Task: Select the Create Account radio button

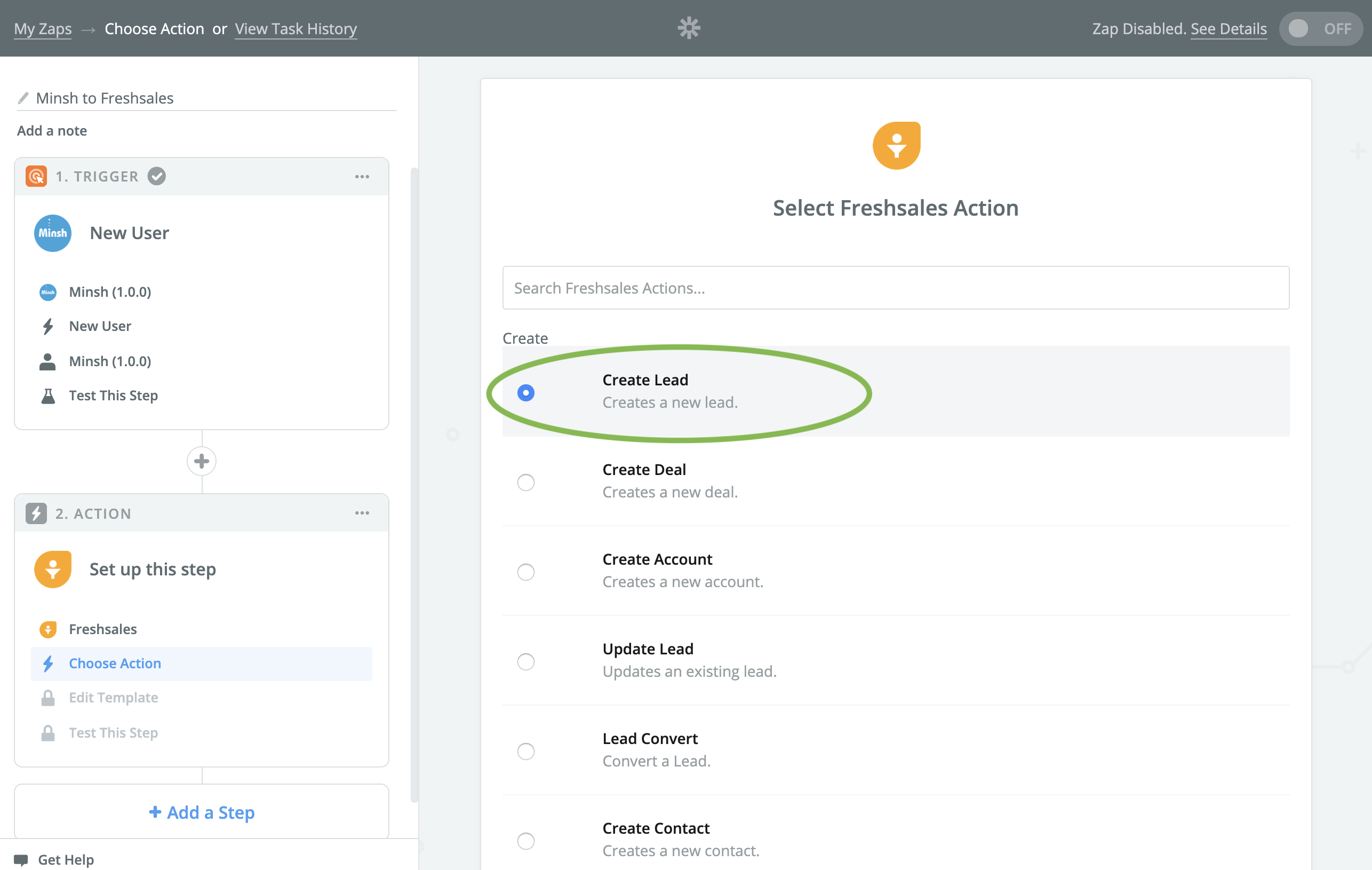Action: point(525,572)
